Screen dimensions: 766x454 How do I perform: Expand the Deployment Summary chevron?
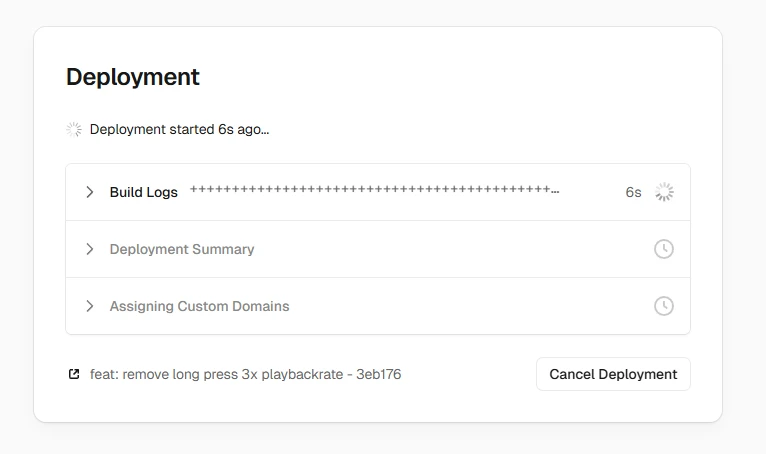[x=89, y=249]
